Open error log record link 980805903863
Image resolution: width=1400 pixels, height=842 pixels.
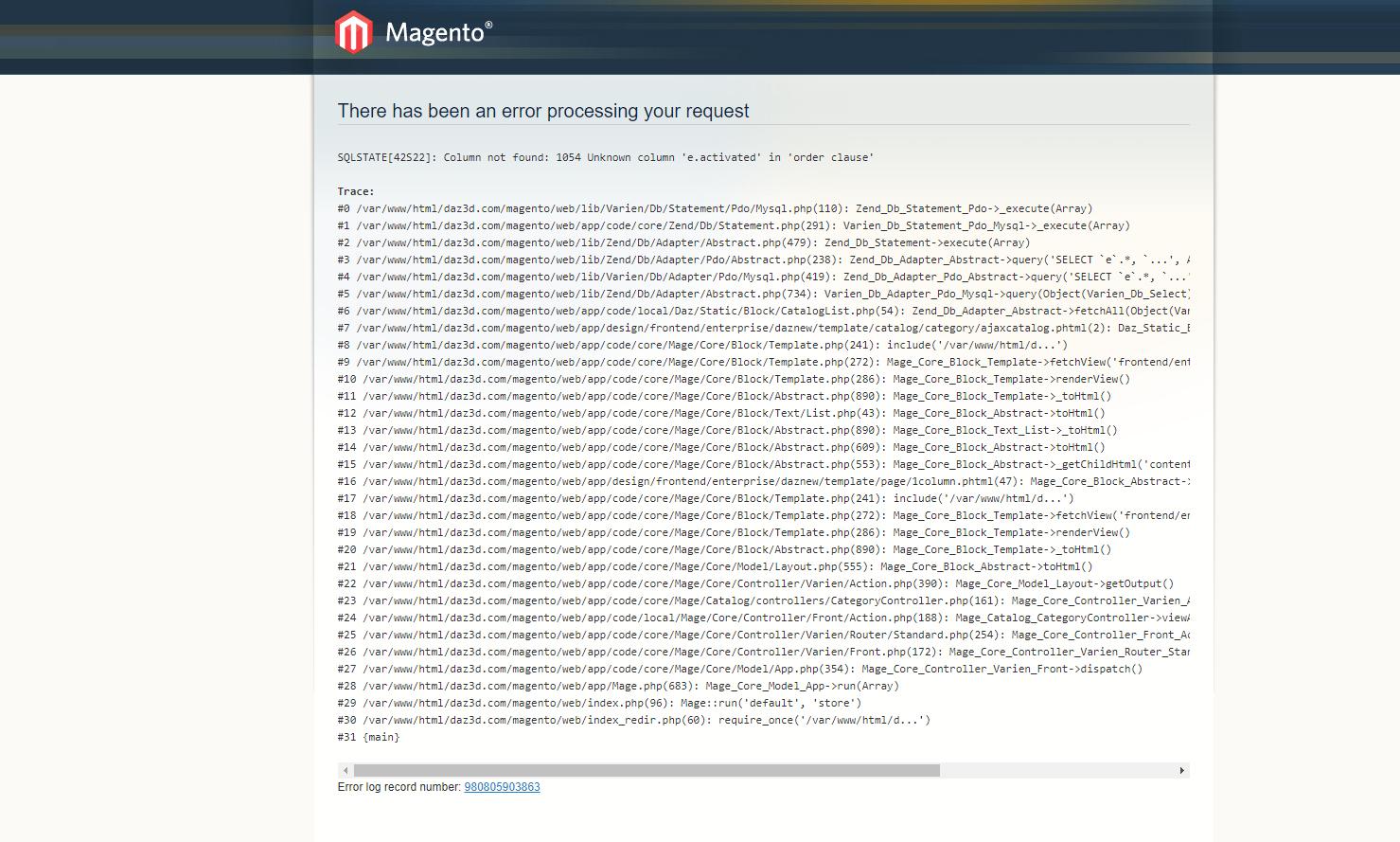(x=502, y=787)
